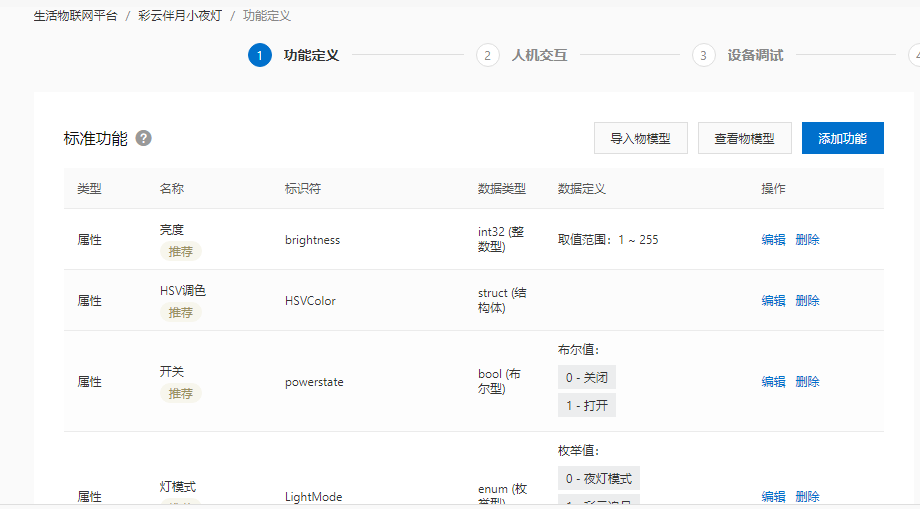Click the HSVColor identifier text
Viewport: 920px width, 509px height.
click(x=310, y=301)
